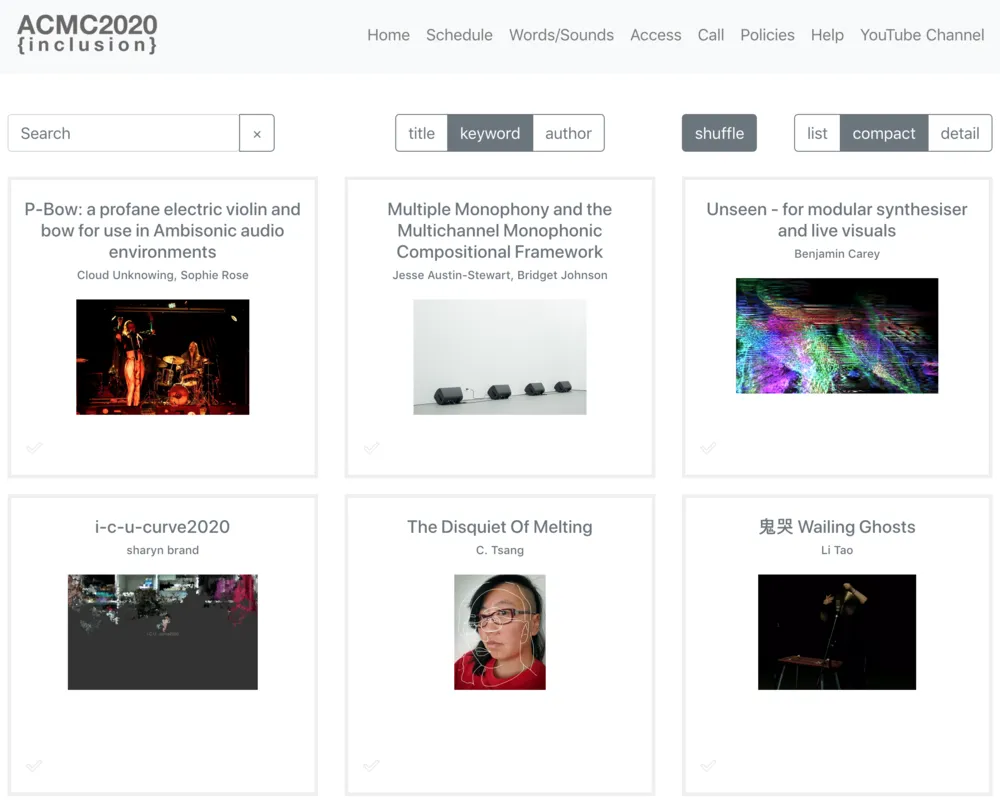Open the Help page
This screenshot has height=803, width=1000.
(827, 35)
